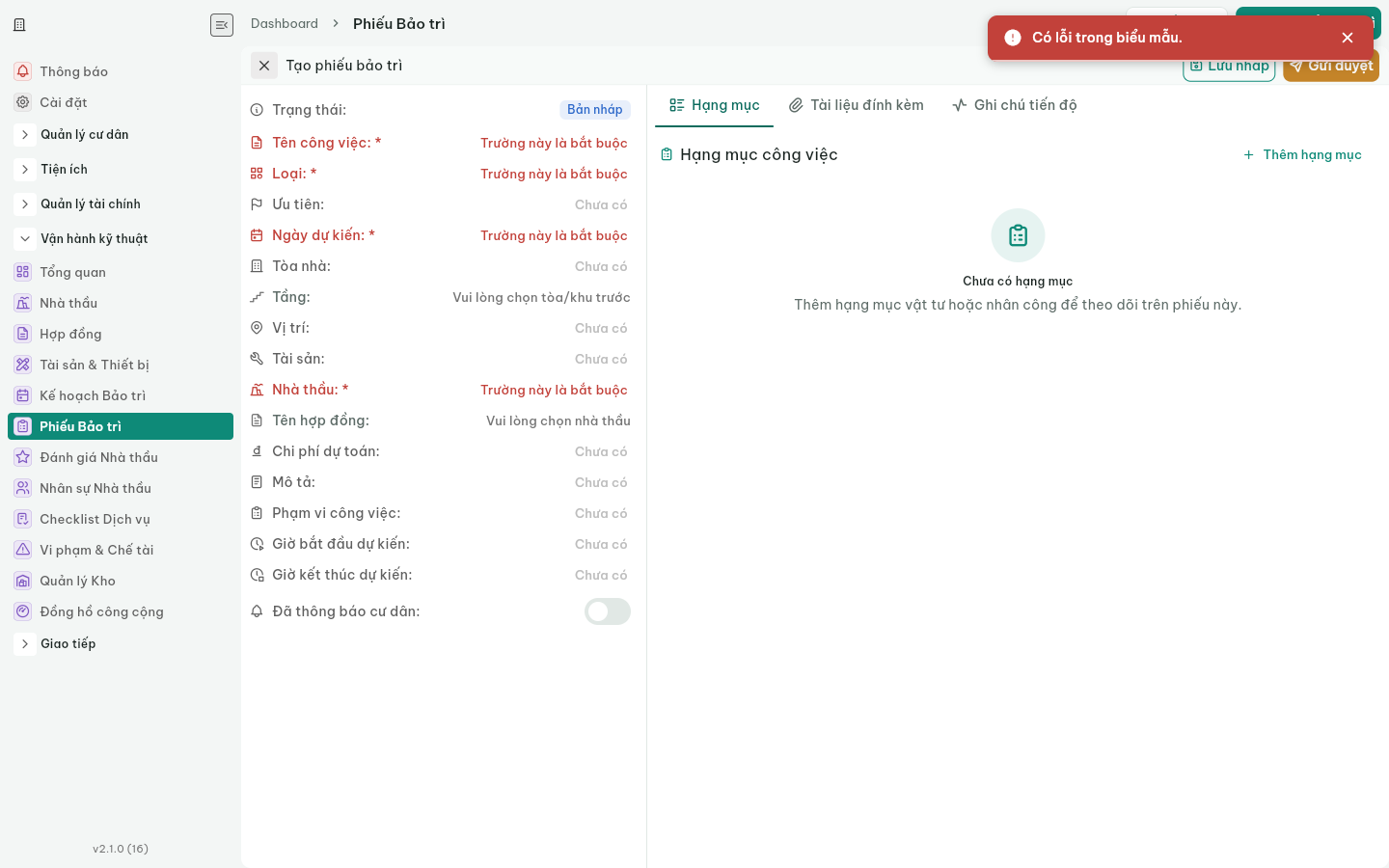Dismiss the form error notification

(x=1348, y=38)
